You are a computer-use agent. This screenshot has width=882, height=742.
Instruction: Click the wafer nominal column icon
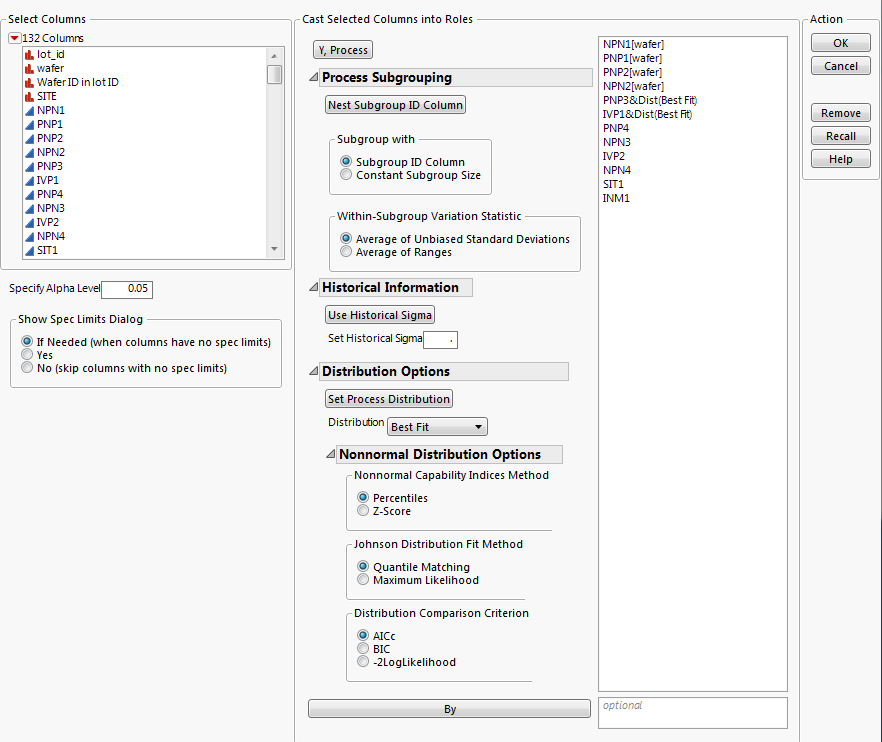click(x=29, y=68)
